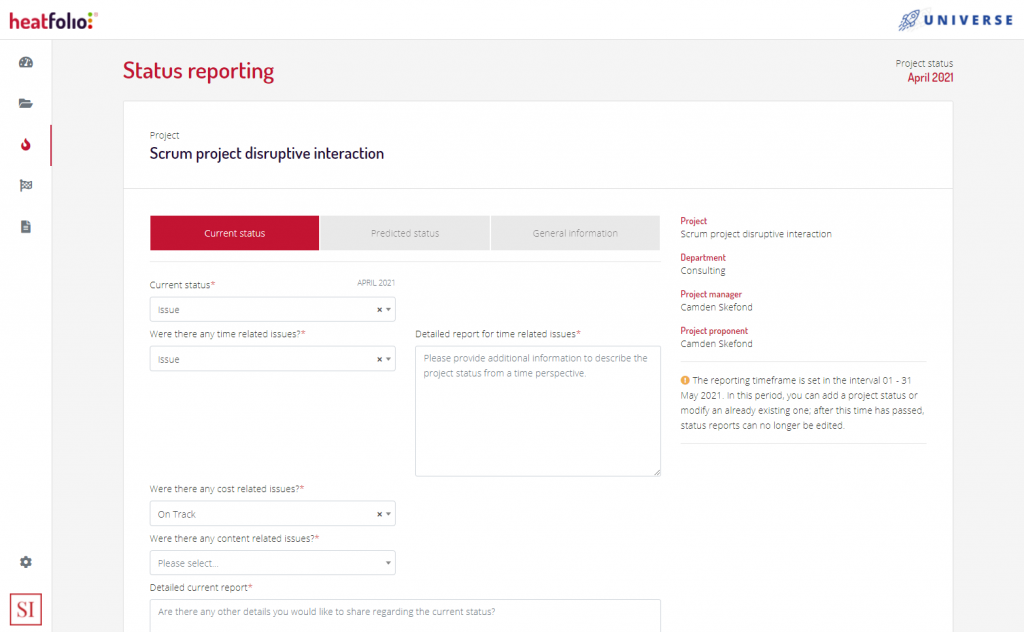The width and height of the screenshot is (1024, 632).
Task: Open the Current status dropdown showing Issue
Action: click(x=272, y=309)
